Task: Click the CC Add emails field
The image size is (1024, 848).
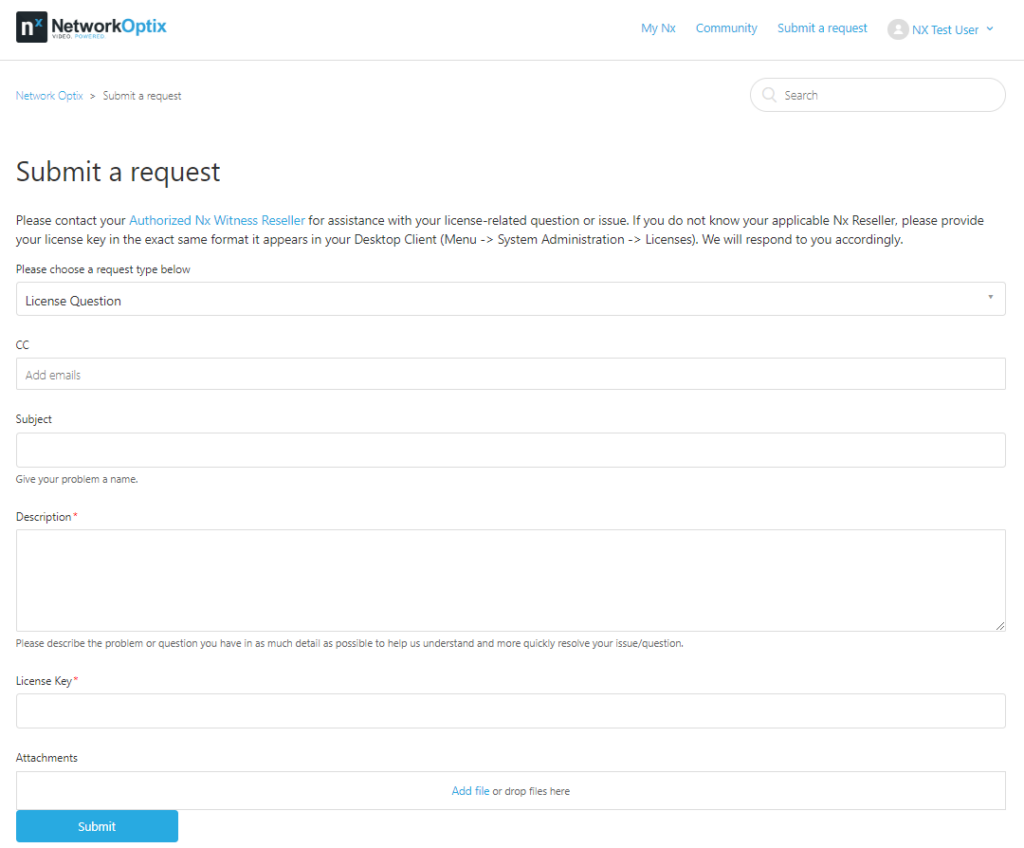Action: (510, 374)
